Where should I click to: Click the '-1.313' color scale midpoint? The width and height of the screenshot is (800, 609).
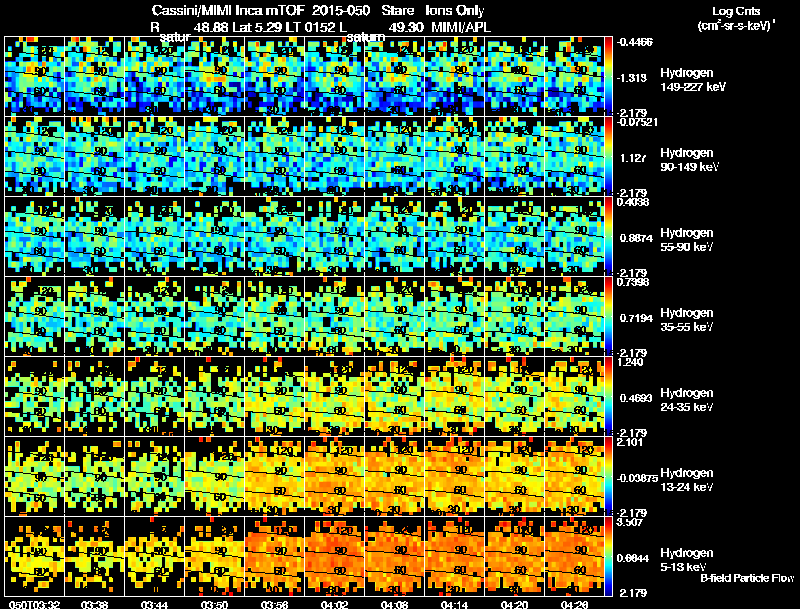631,78
